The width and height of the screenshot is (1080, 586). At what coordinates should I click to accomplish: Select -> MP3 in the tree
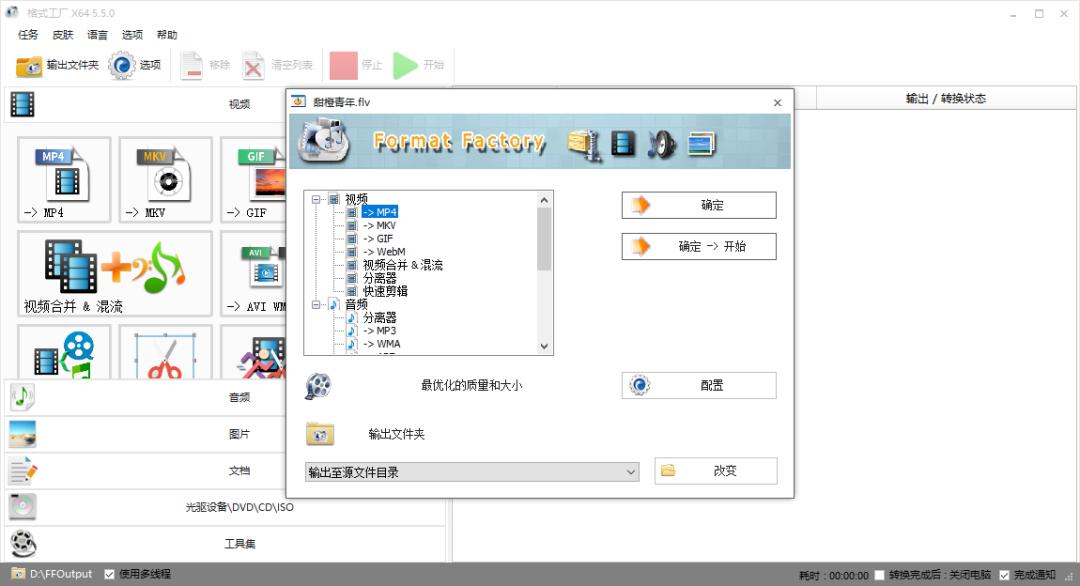pos(380,331)
